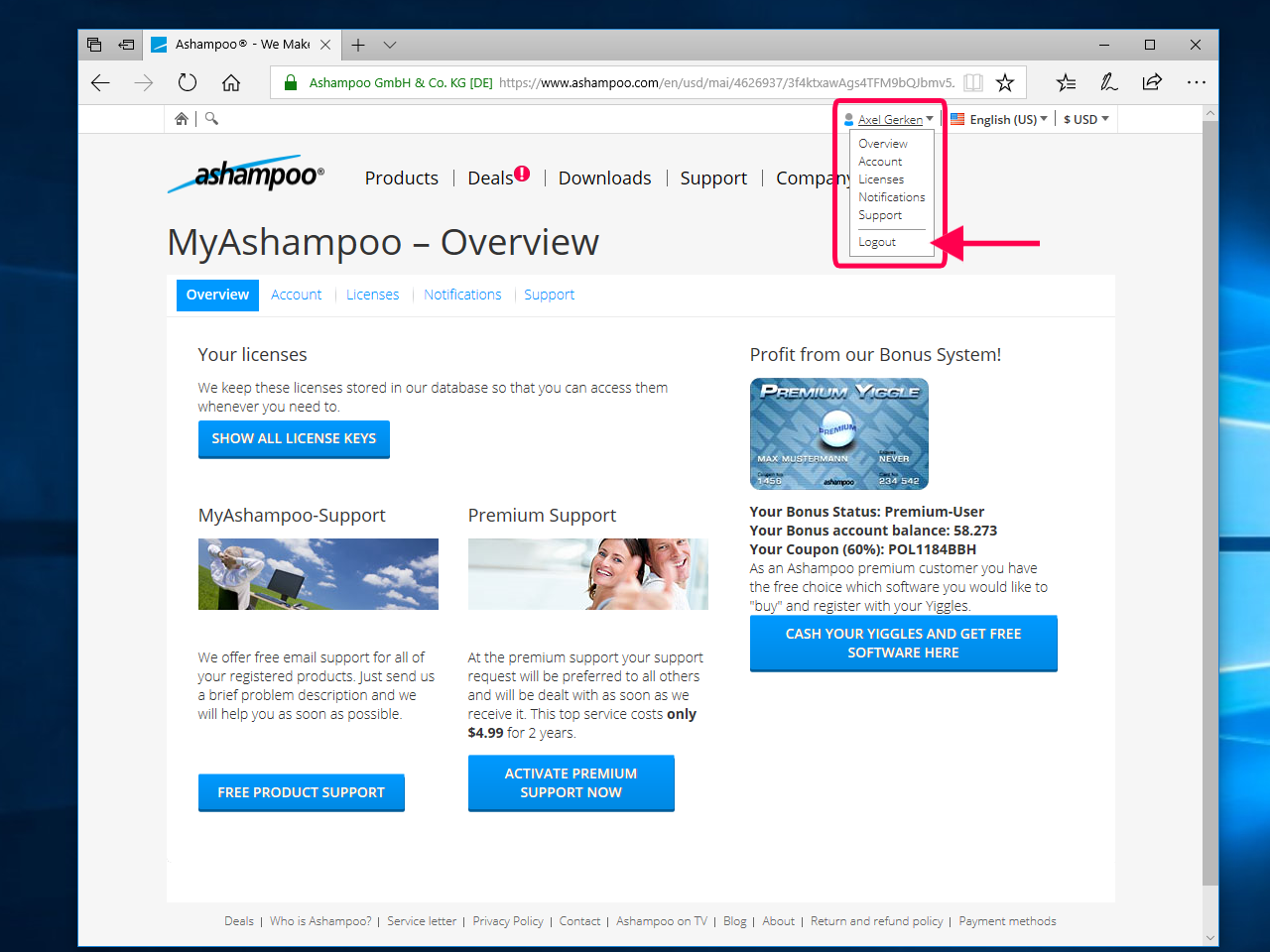Go back to the previous page
Image resolution: width=1270 pixels, height=952 pixels.
click(x=100, y=83)
